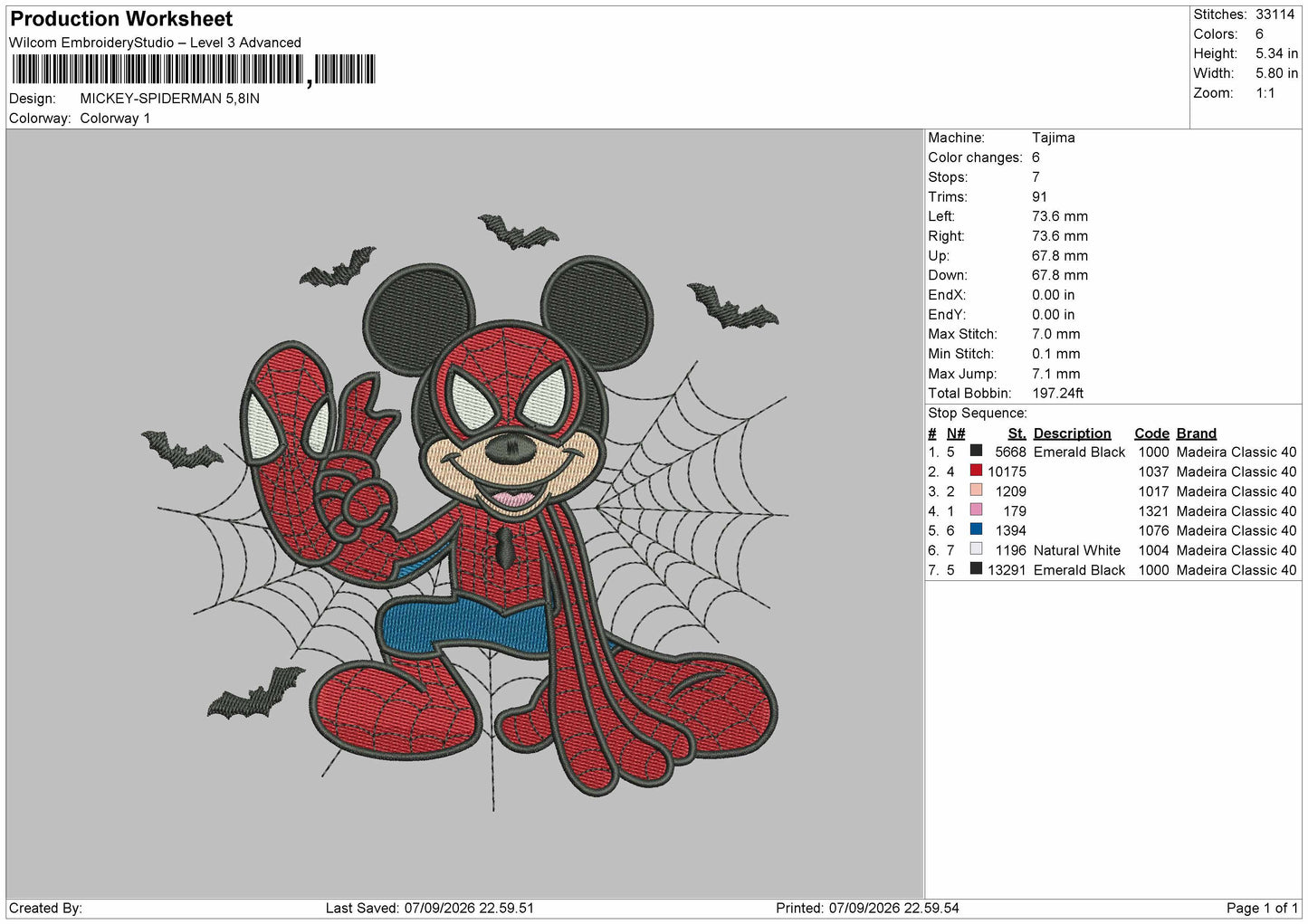Click the barcode under the worksheet title
Viewport: 1308px width, 924px height.
(192, 70)
